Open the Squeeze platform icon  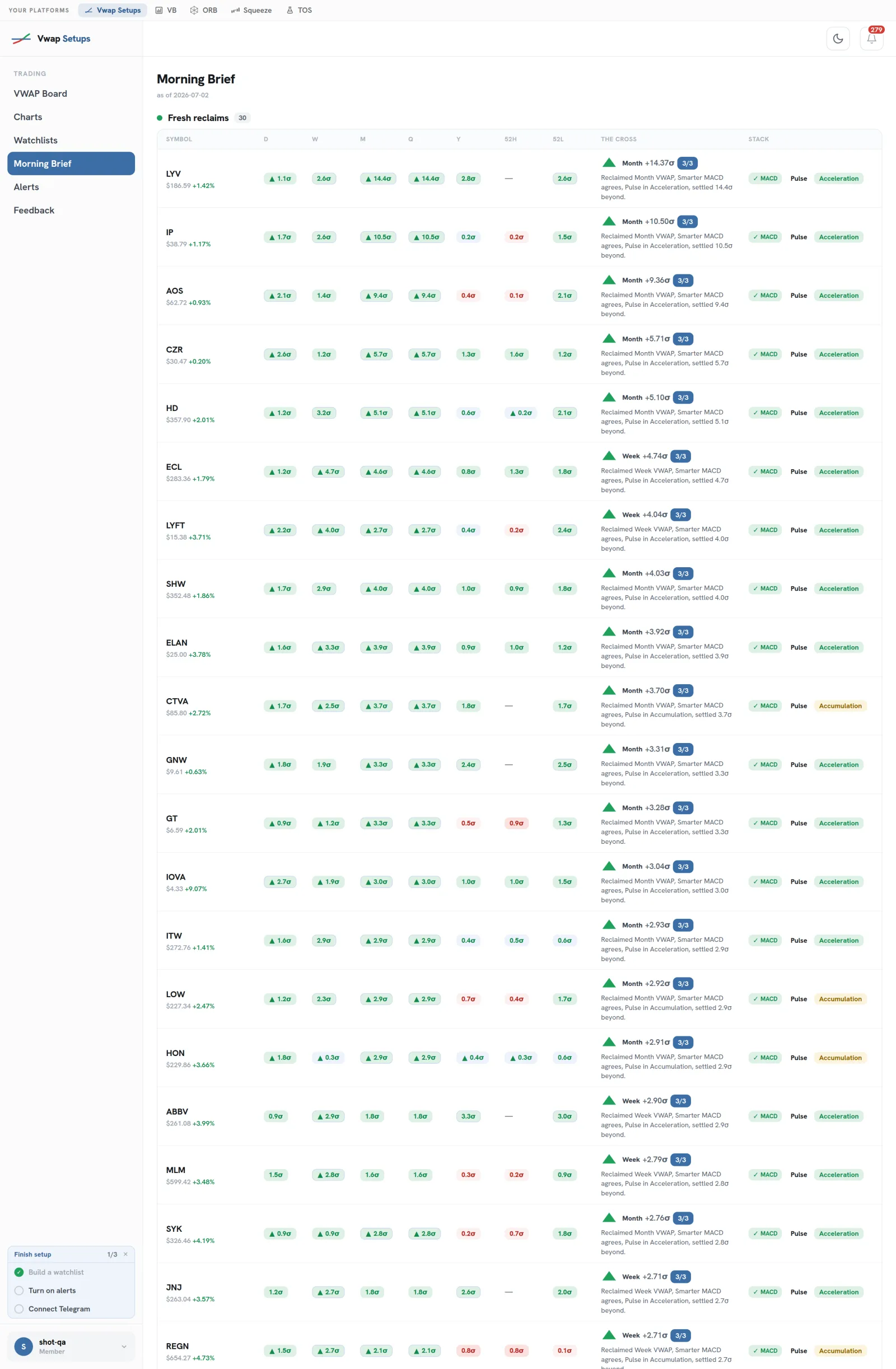(235, 10)
